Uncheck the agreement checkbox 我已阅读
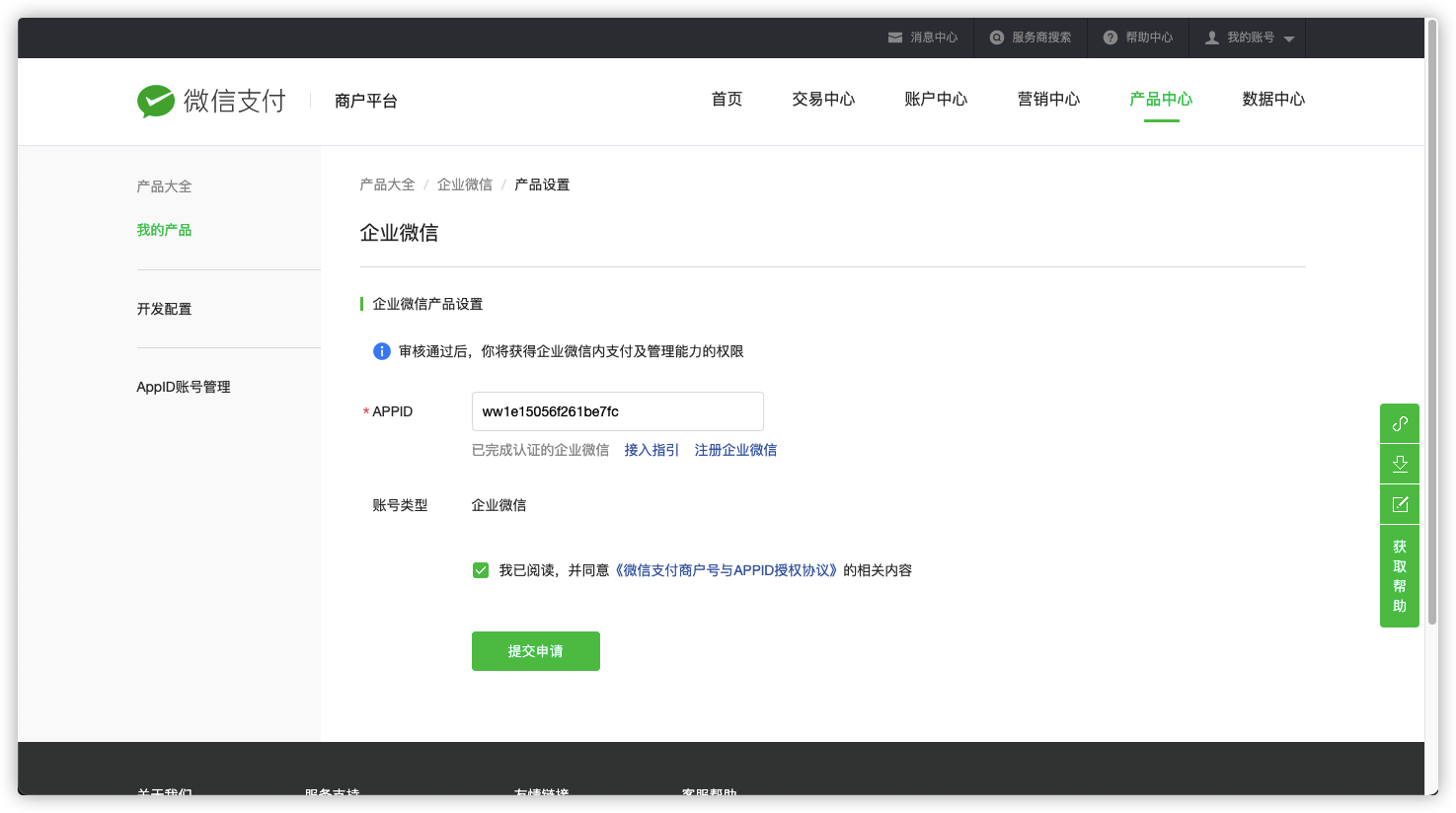This screenshot has height=813, width=1456. (x=481, y=570)
